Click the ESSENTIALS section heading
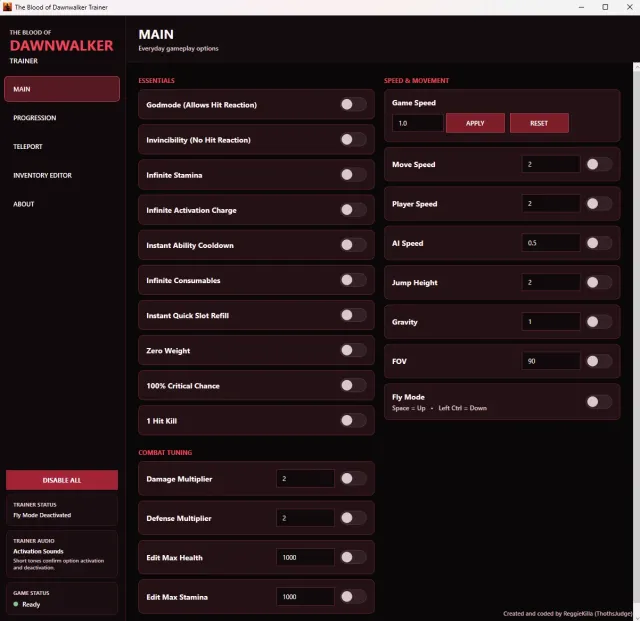This screenshot has height=621, width=640. click(x=156, y=80)
